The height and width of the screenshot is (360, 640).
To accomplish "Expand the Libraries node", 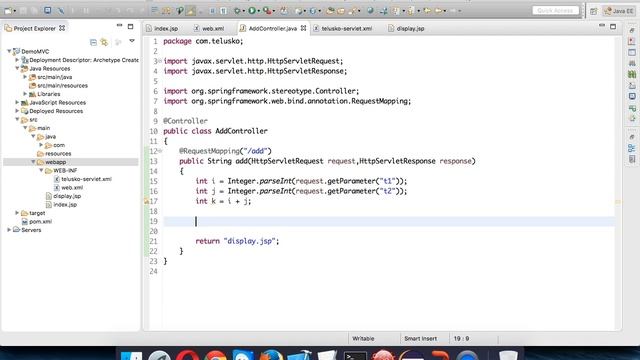I will coord(25,94).
